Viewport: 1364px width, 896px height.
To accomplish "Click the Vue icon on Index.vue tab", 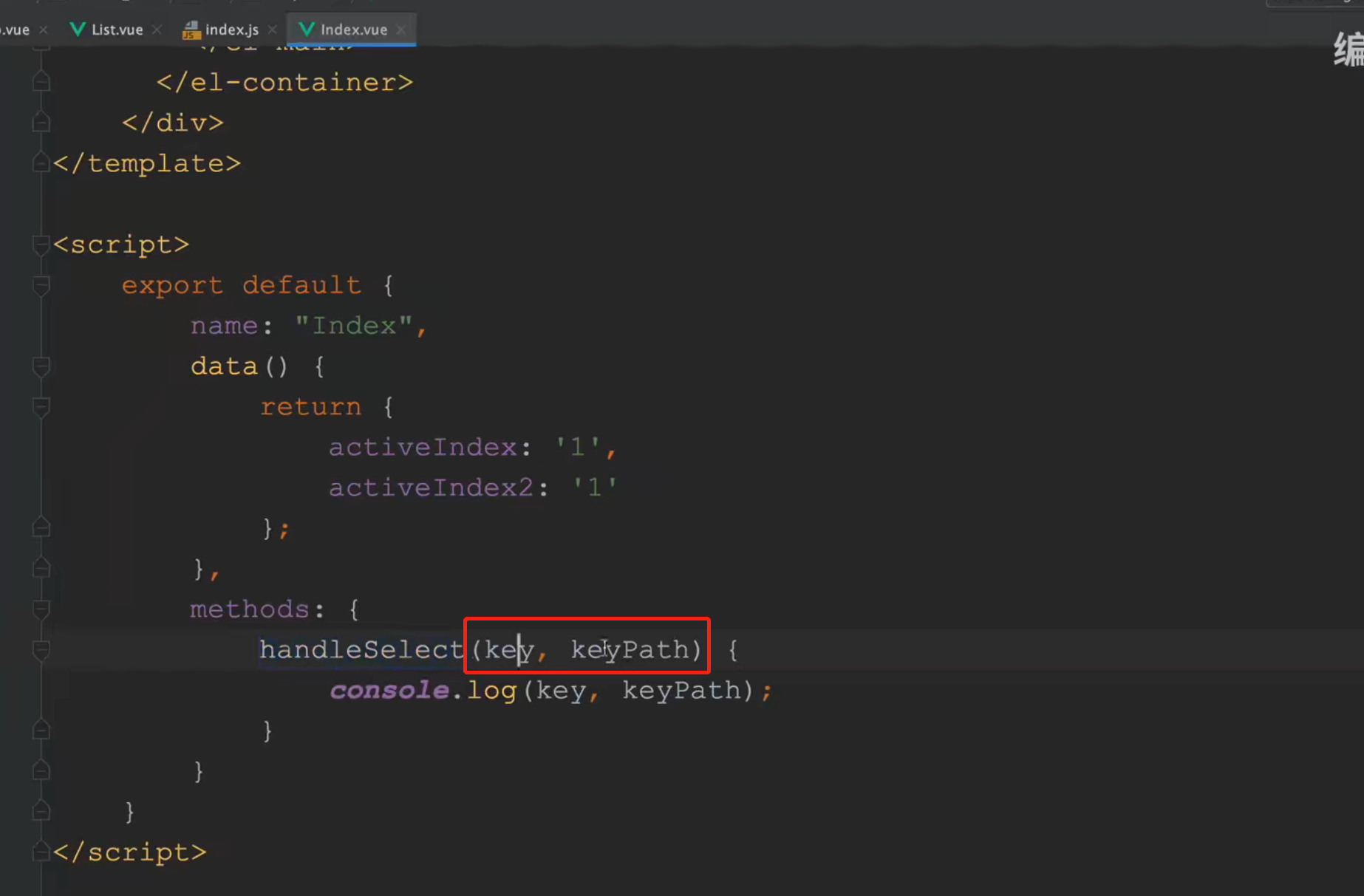I will pyautogui.click(x=306, y=30).
